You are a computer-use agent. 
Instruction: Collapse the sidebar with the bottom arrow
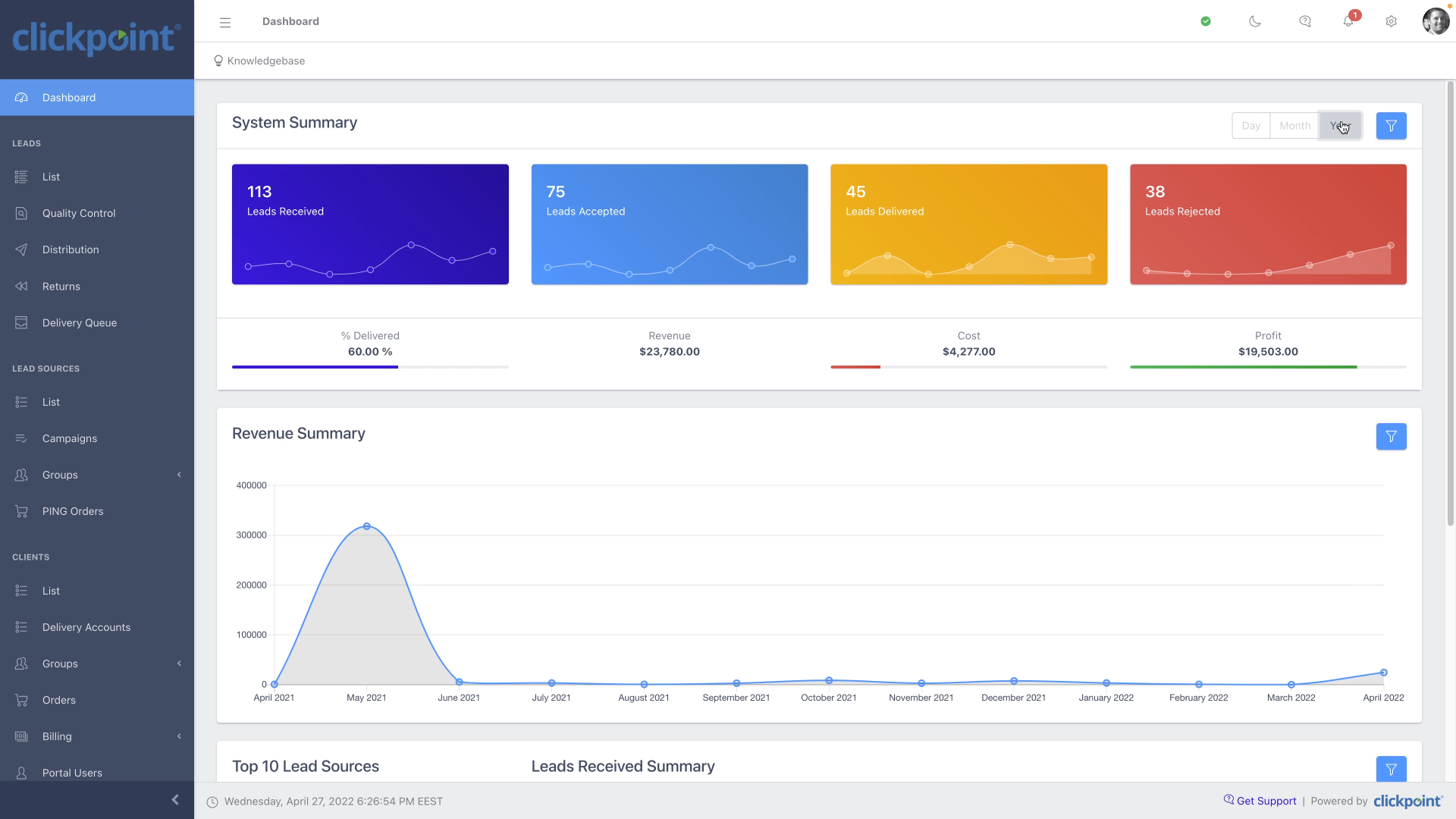[x=175, y=800]
